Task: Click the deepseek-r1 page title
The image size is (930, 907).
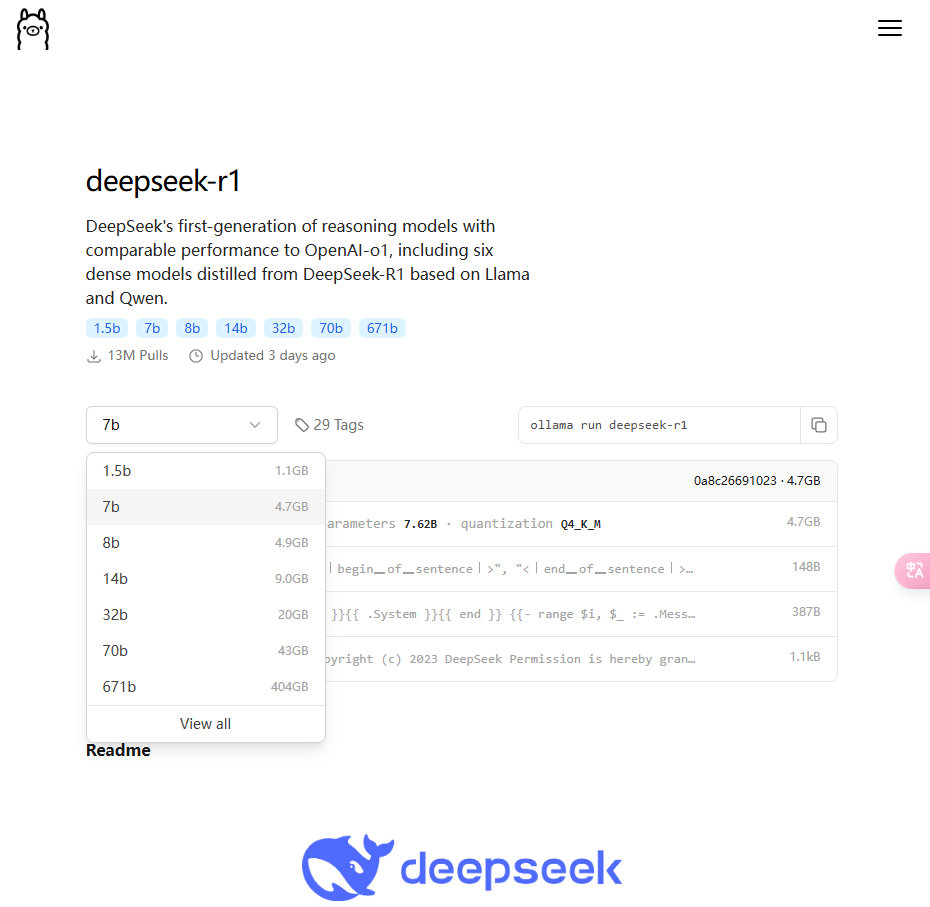Action: (163, 181)
